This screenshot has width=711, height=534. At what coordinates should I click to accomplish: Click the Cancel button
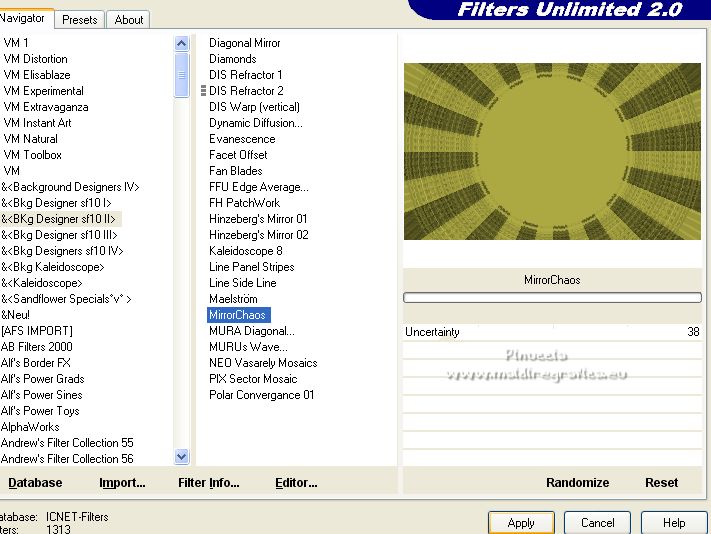coord(598,523)
